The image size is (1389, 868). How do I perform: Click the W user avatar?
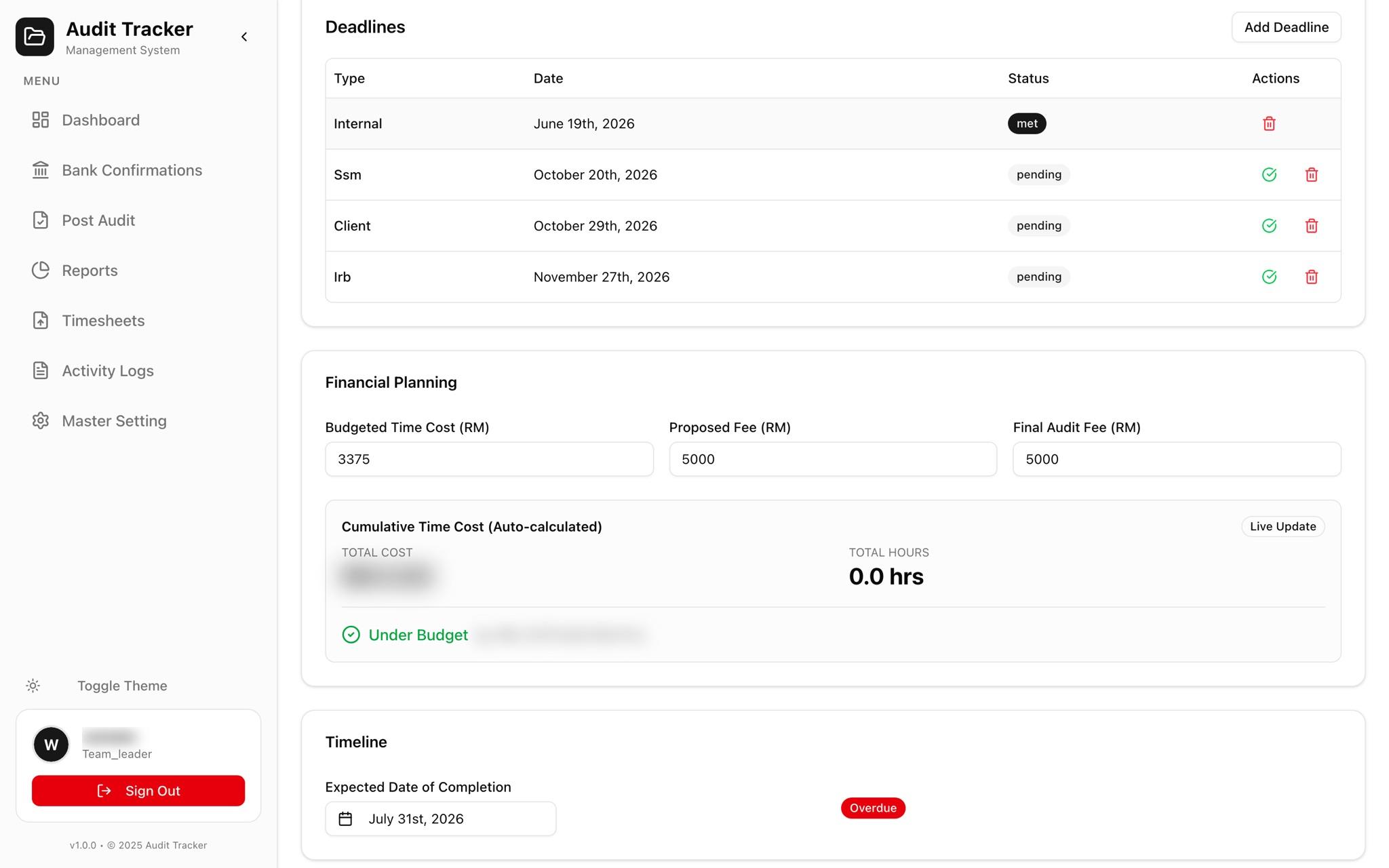click(x=52, y=745)
